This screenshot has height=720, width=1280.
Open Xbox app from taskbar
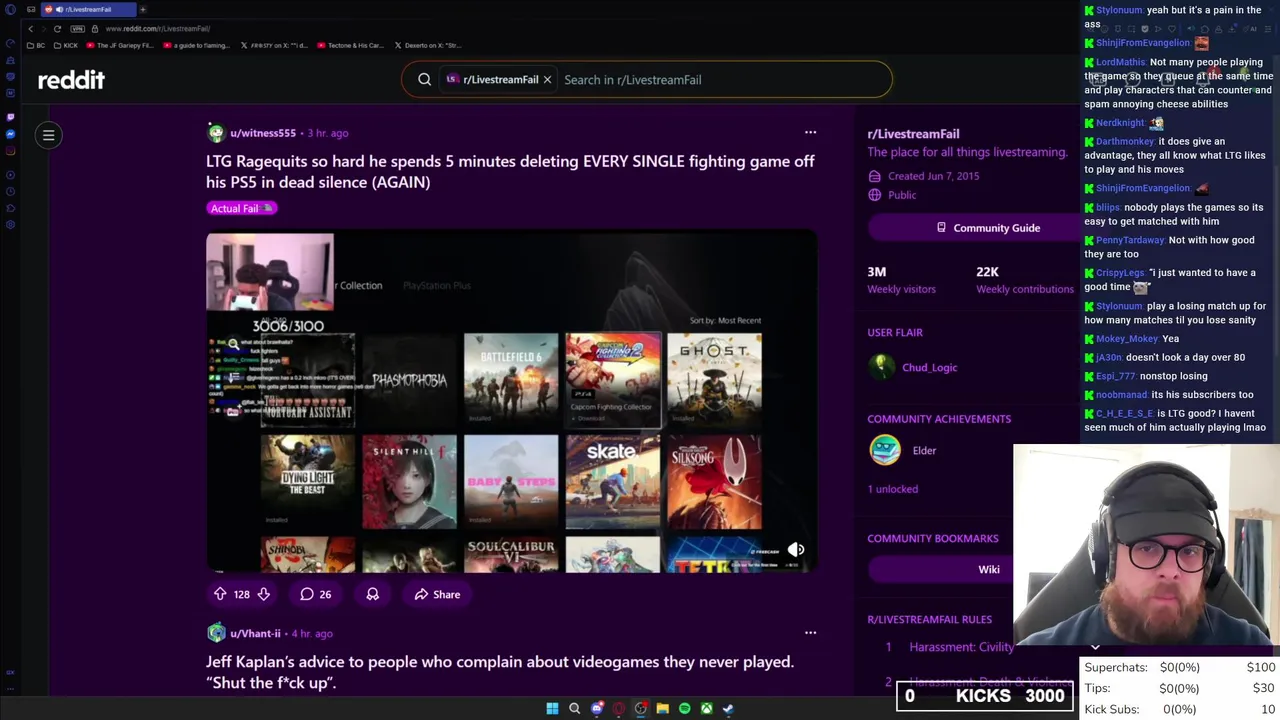(706, 708)
